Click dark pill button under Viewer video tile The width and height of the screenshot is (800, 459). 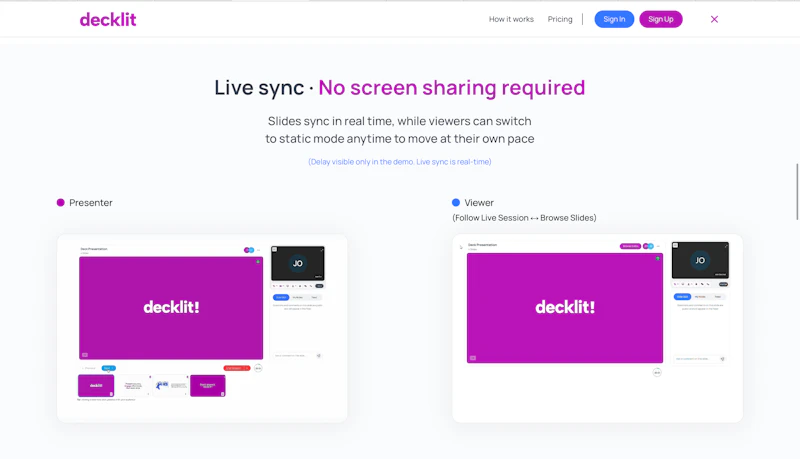[723, 284]
